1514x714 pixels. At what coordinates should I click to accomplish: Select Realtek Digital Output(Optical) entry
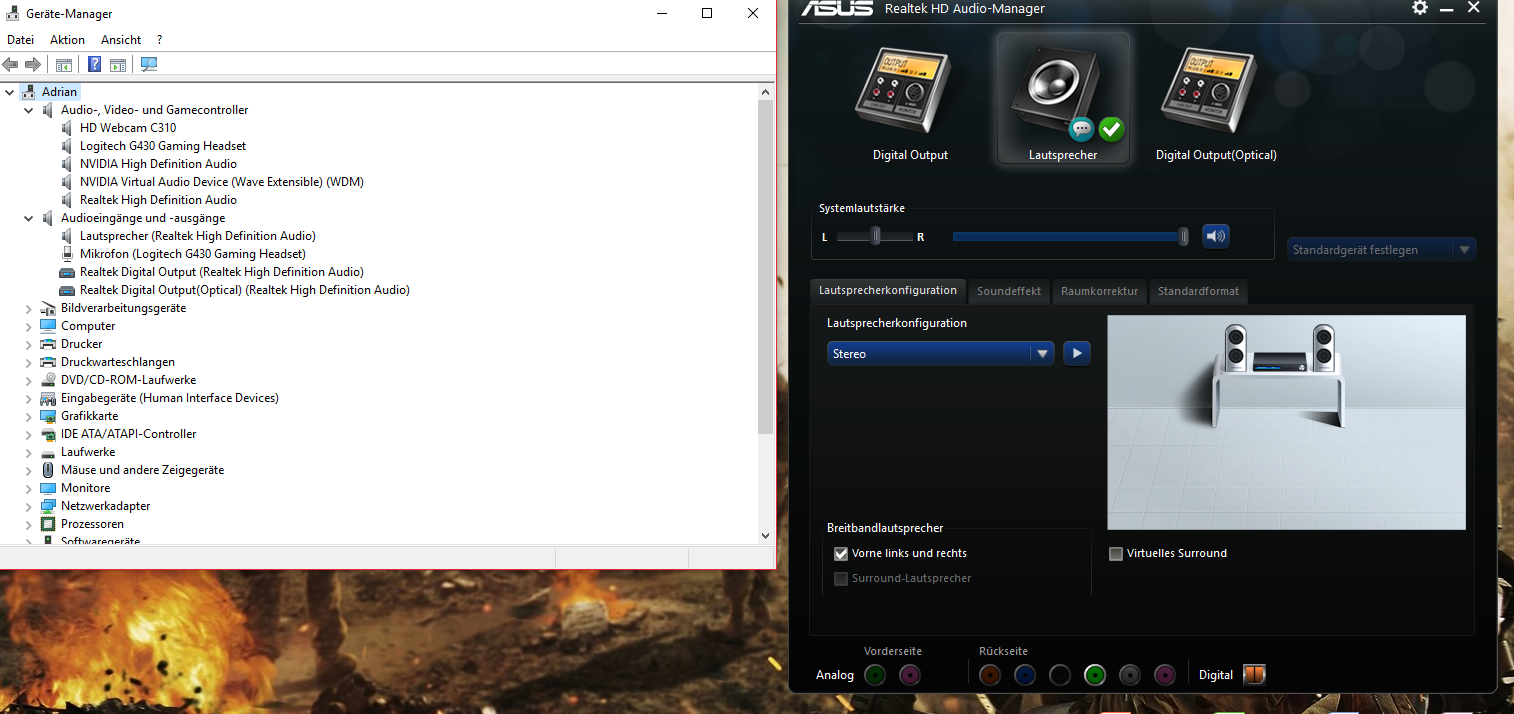245,290
